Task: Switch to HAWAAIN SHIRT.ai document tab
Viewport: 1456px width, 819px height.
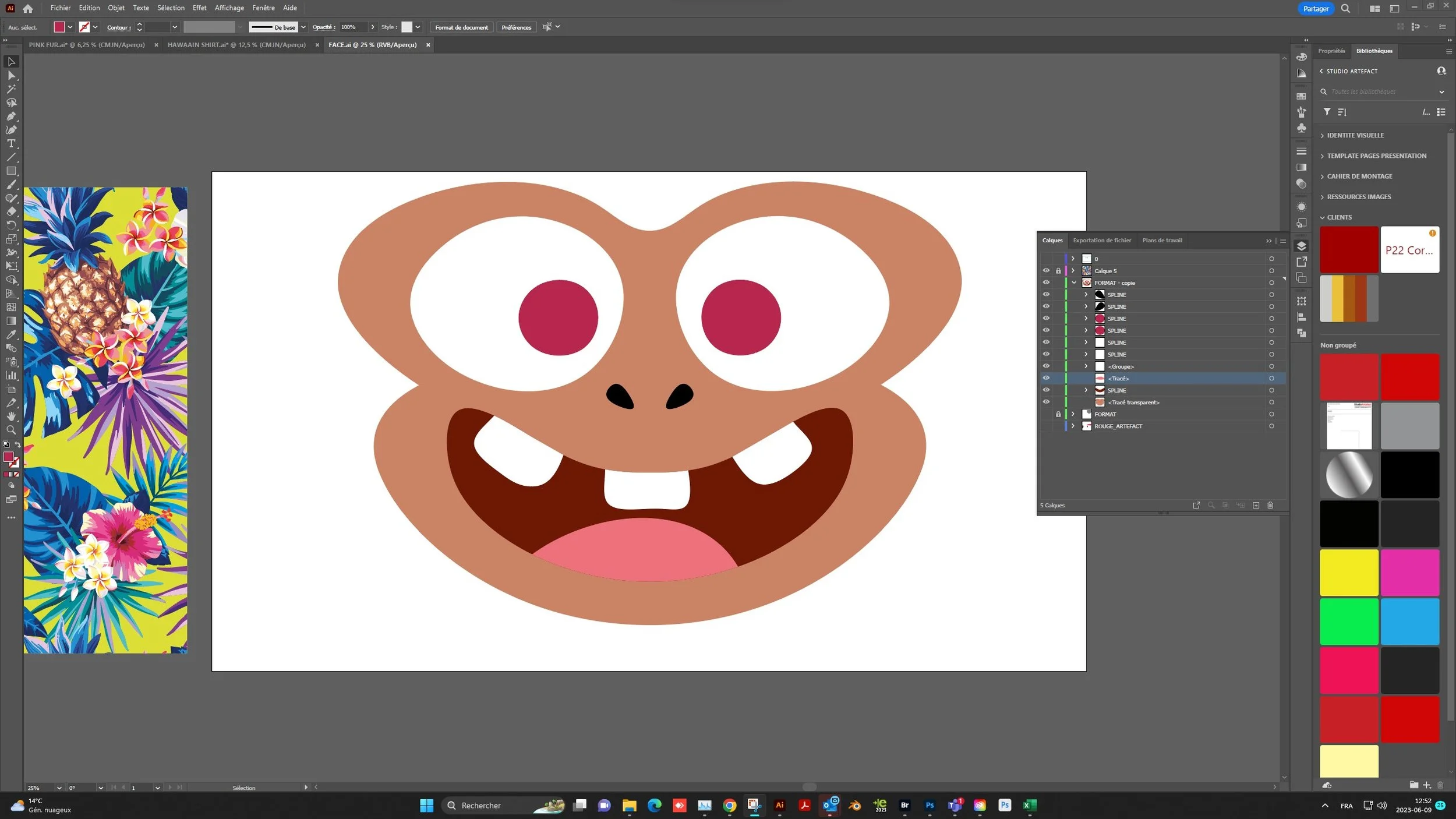Action: pos(236,45)
